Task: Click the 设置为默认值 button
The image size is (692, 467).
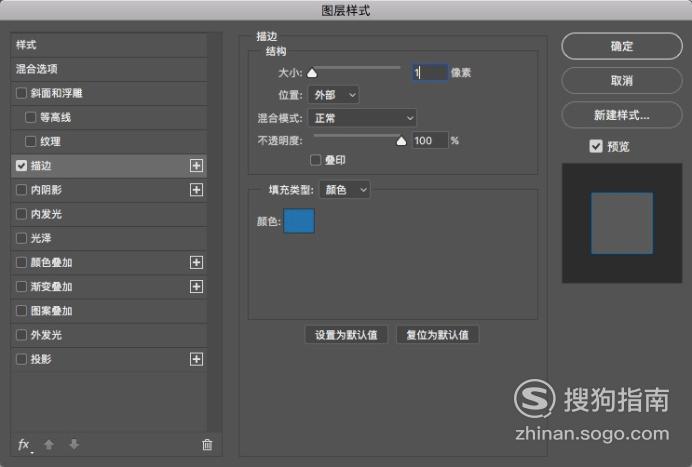Action: tap(346, 335)
